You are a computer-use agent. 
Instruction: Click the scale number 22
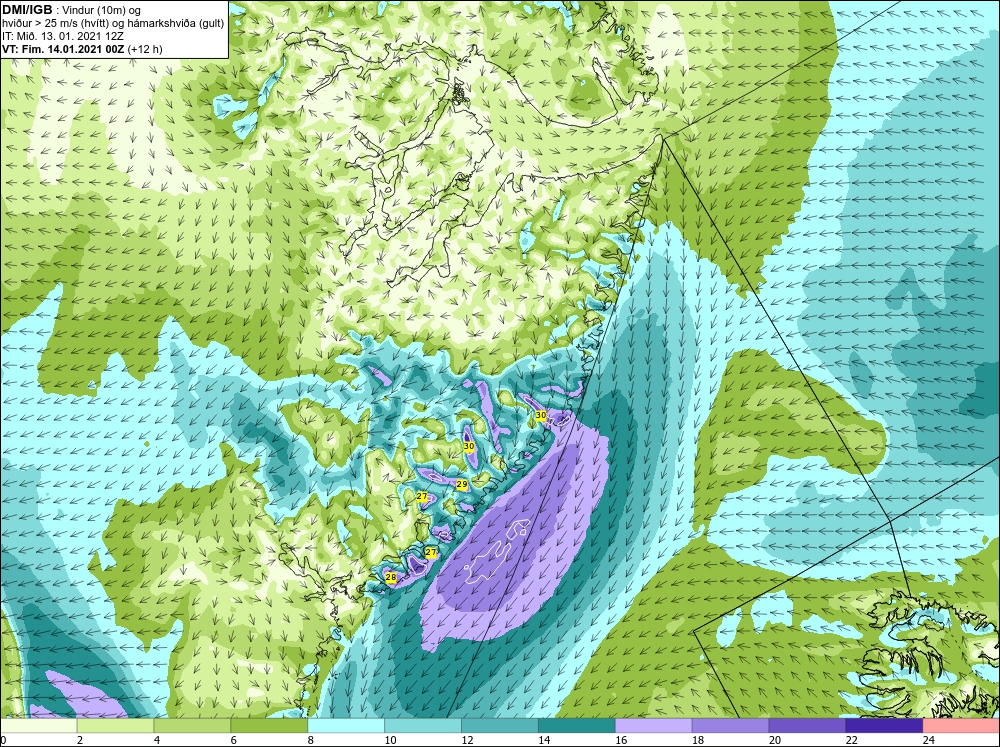(x=851, y=740)
